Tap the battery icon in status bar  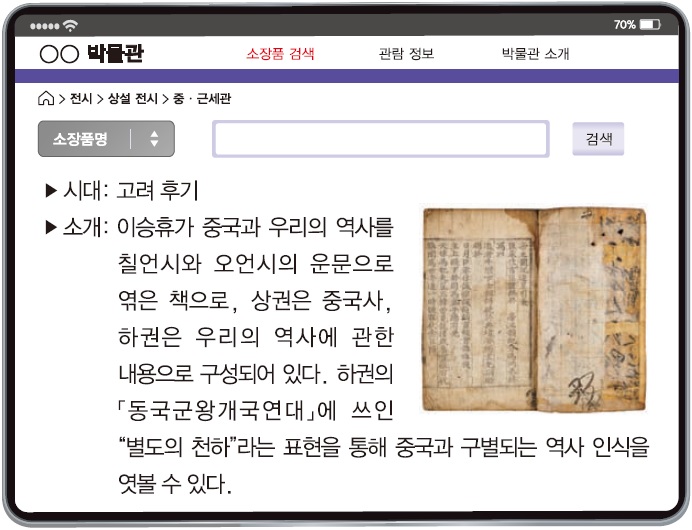(x=650, y=24)
